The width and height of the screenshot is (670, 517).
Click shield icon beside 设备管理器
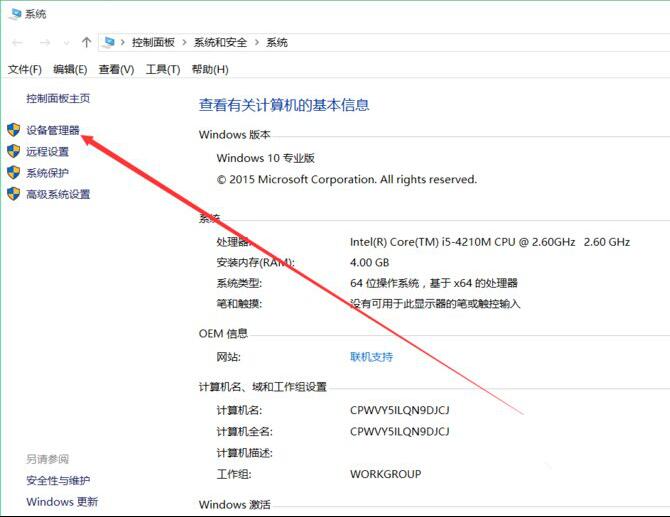(14, 130)
